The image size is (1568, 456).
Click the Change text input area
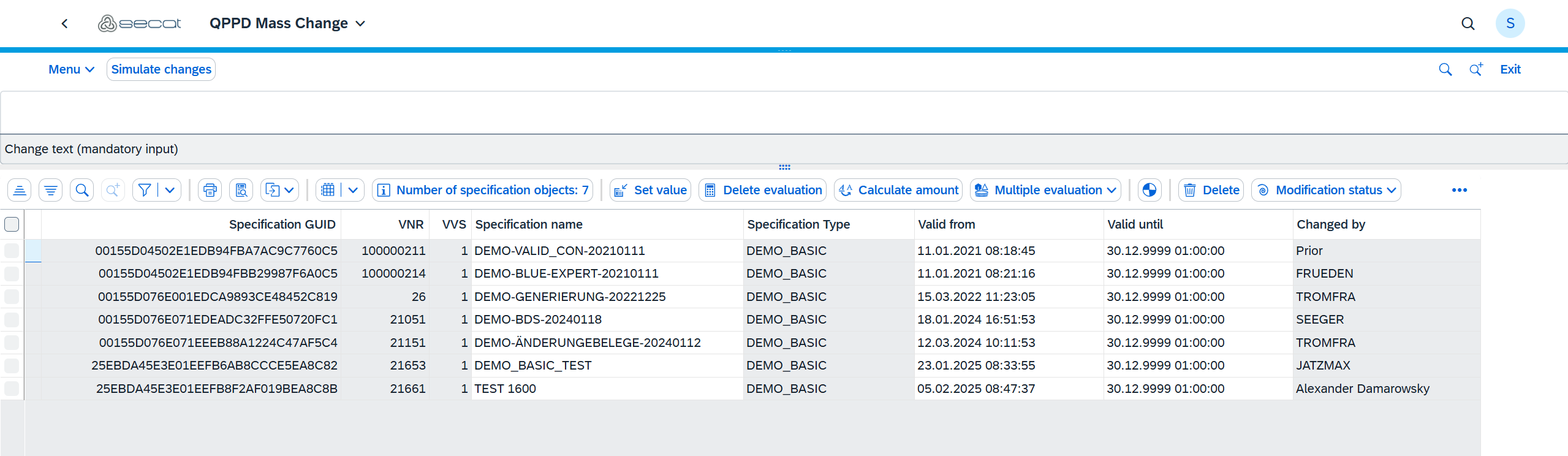coord(783,113)
